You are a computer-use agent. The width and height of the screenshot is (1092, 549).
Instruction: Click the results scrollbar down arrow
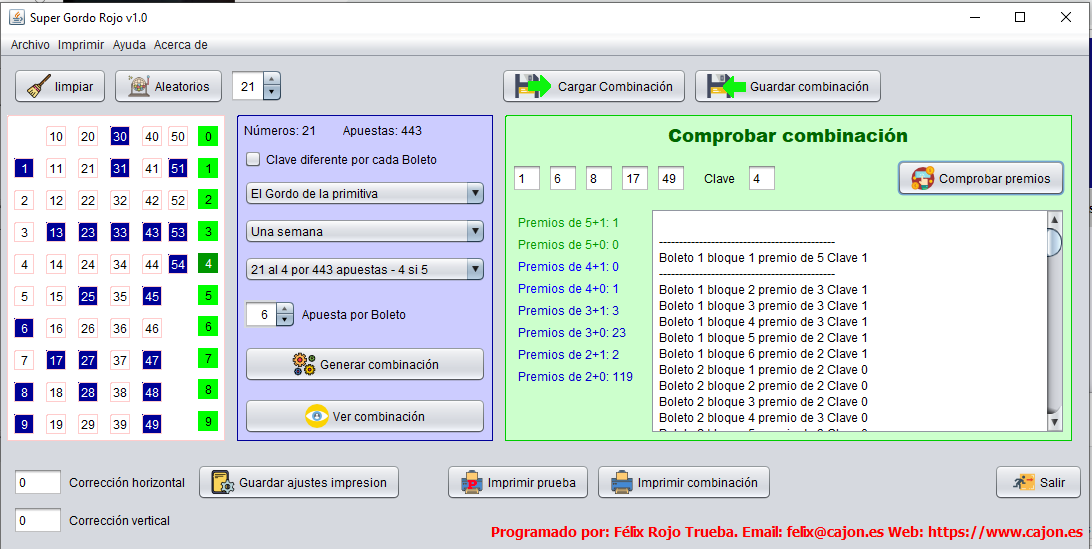pos(1054,422)
